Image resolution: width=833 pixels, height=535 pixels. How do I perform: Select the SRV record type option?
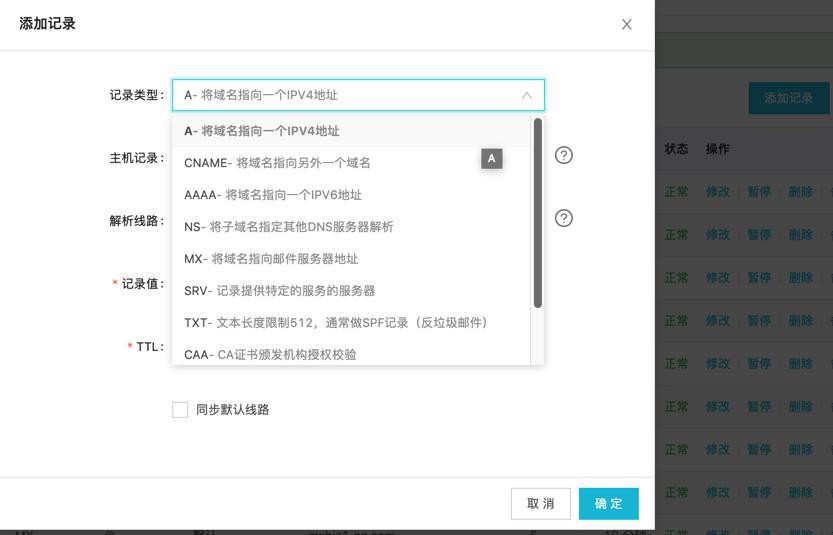(351, 291)
